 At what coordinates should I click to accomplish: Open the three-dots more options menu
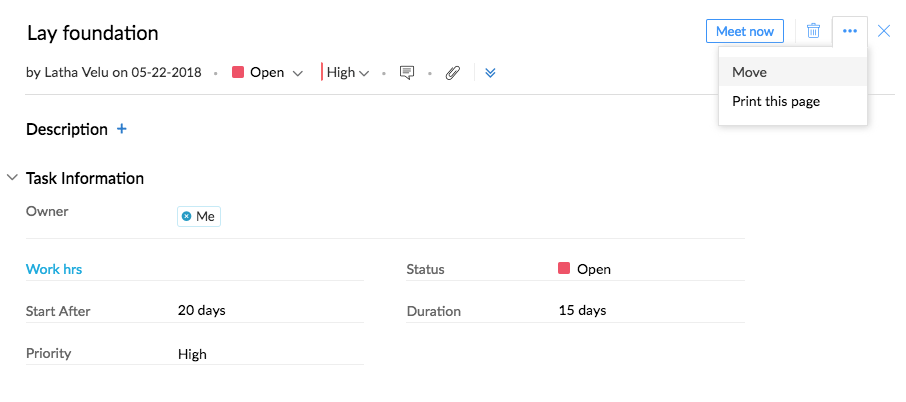pyautogui.click(x=849, y=31)
